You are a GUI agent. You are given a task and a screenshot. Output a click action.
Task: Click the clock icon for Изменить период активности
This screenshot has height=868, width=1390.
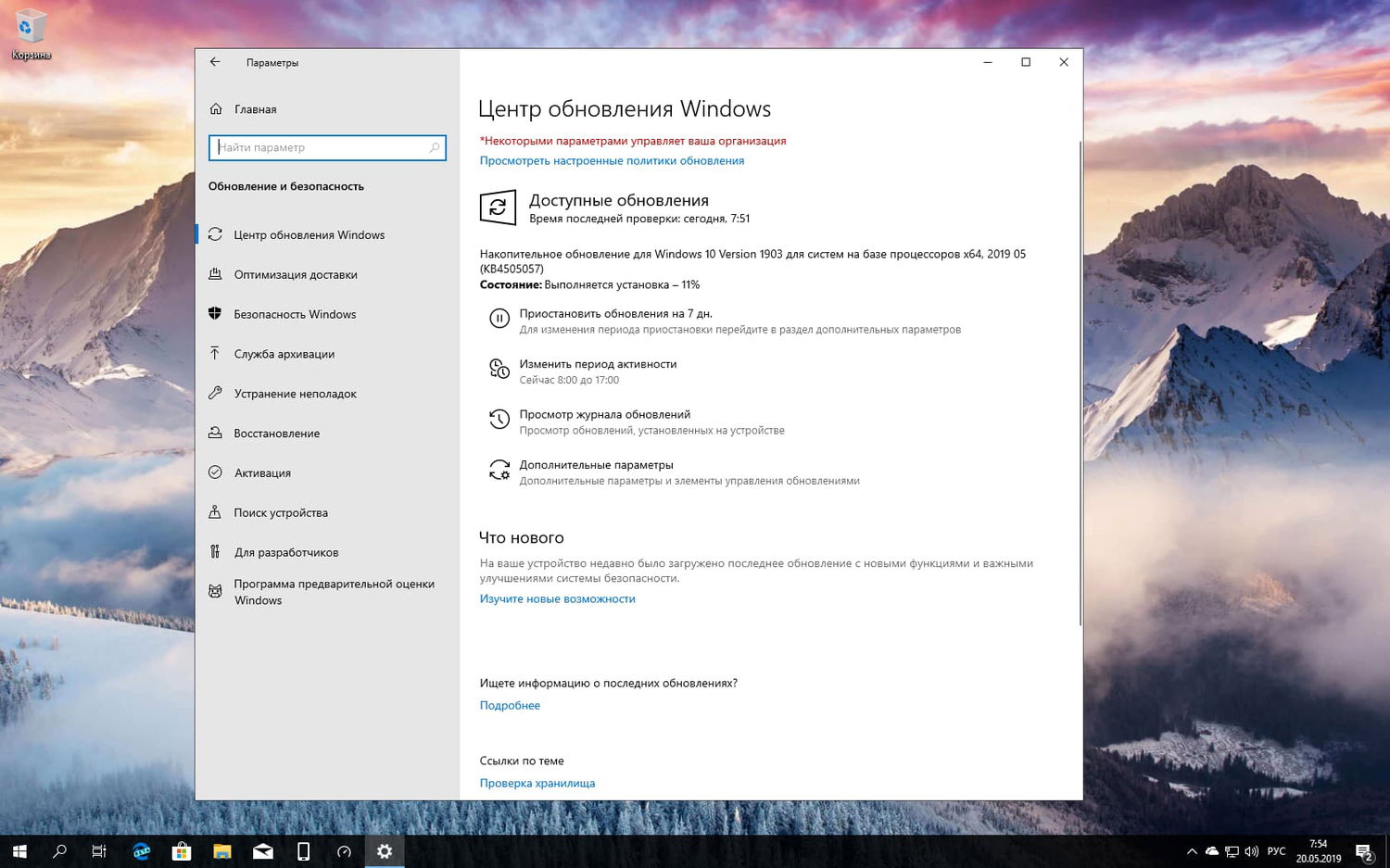click(499, 369)
